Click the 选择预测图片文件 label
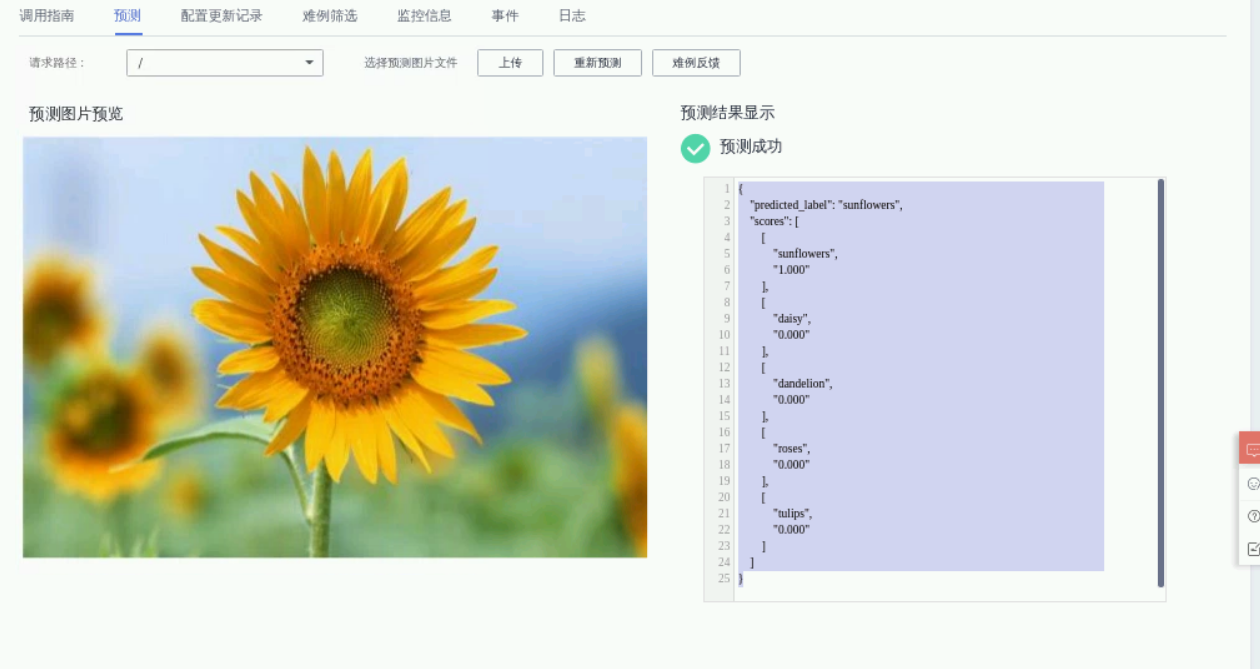 [x=411, y=63]
